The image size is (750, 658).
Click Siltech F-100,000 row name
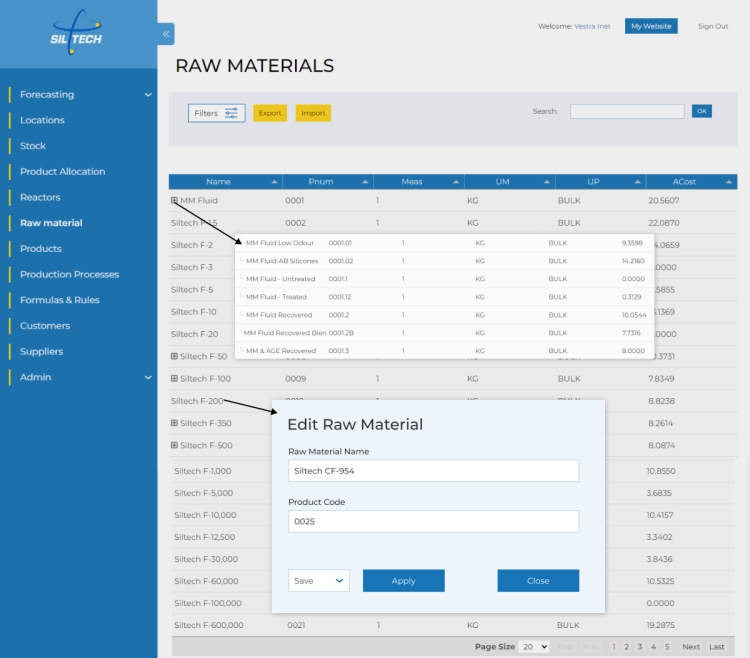tap(208, 603)
